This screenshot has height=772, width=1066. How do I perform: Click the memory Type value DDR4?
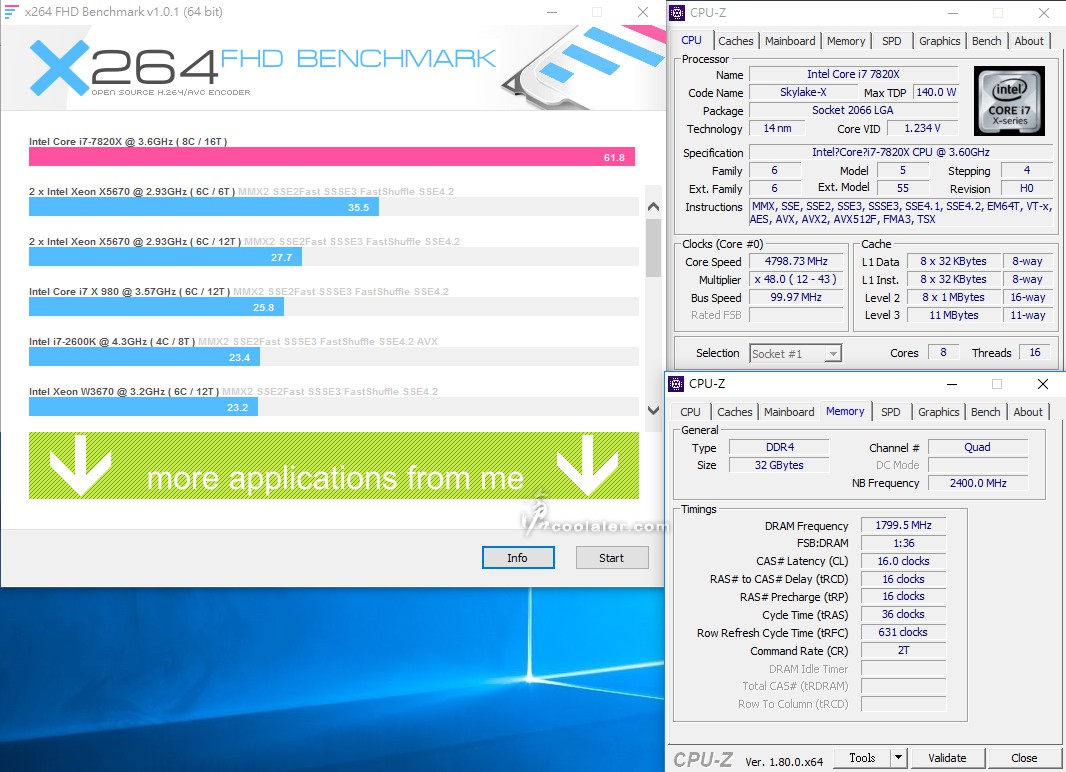pyautogui.click(x=779, y=447)
